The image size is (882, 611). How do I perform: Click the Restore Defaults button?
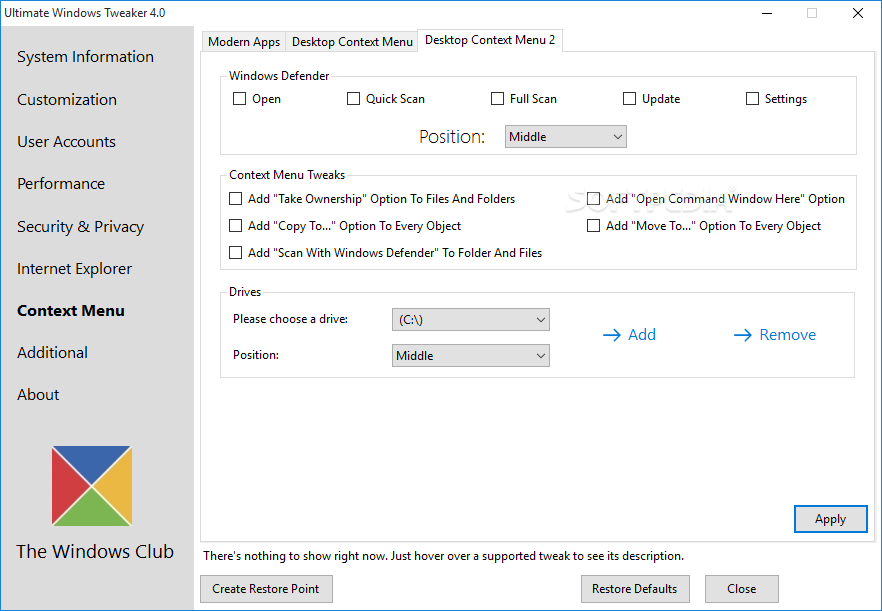click(x=635, y=589)
